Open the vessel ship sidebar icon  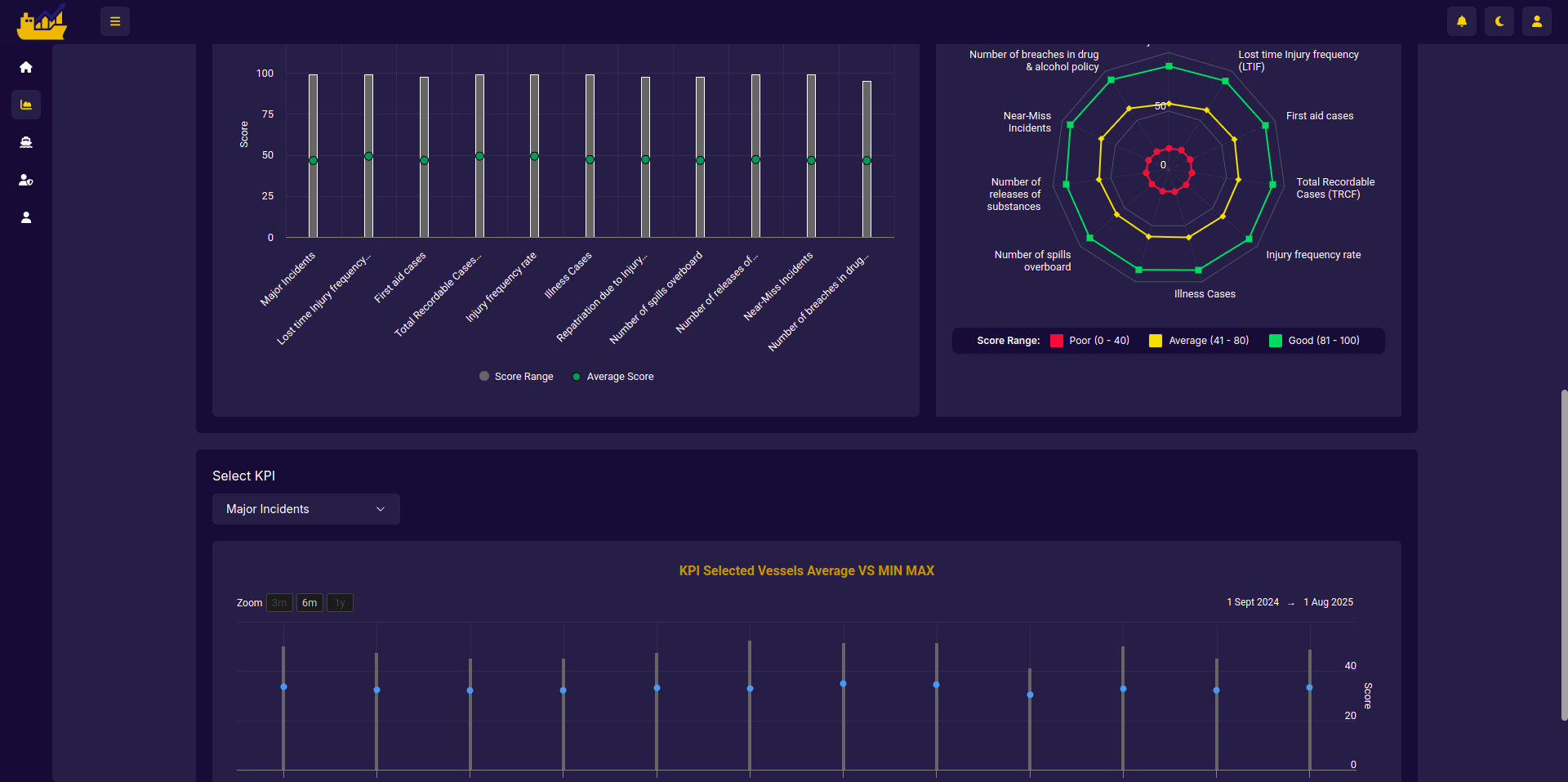click(x=26, y=142)
